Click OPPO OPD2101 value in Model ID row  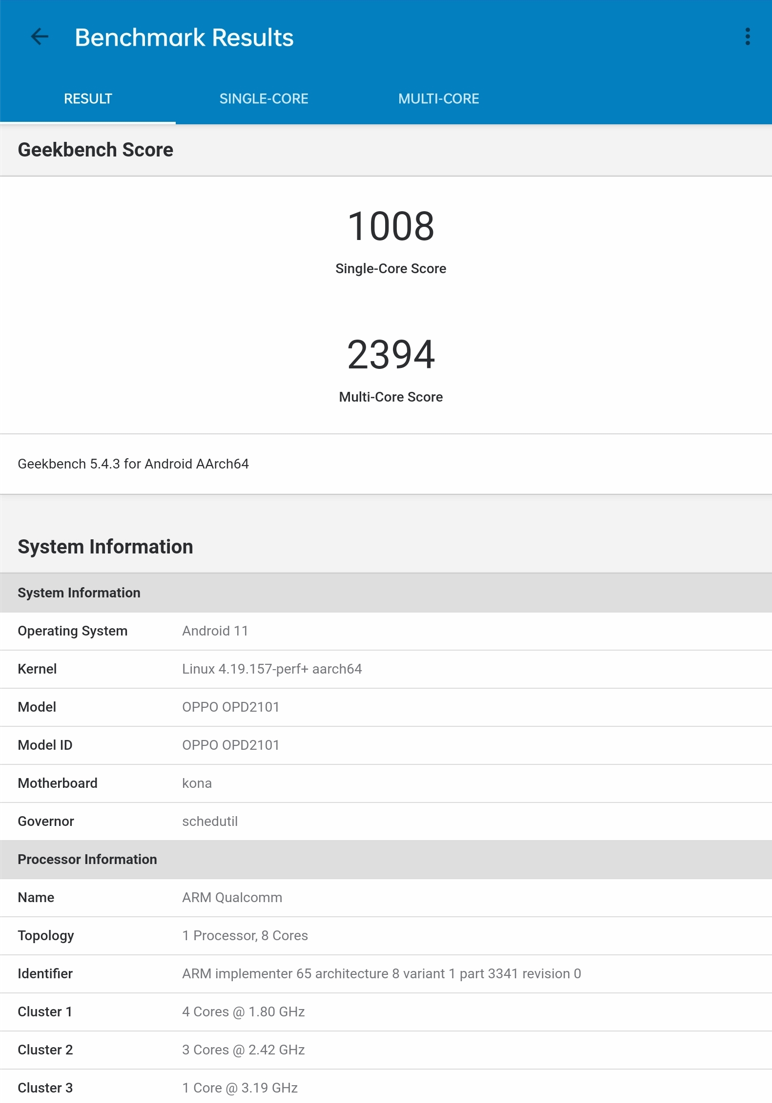coord(231,745)
